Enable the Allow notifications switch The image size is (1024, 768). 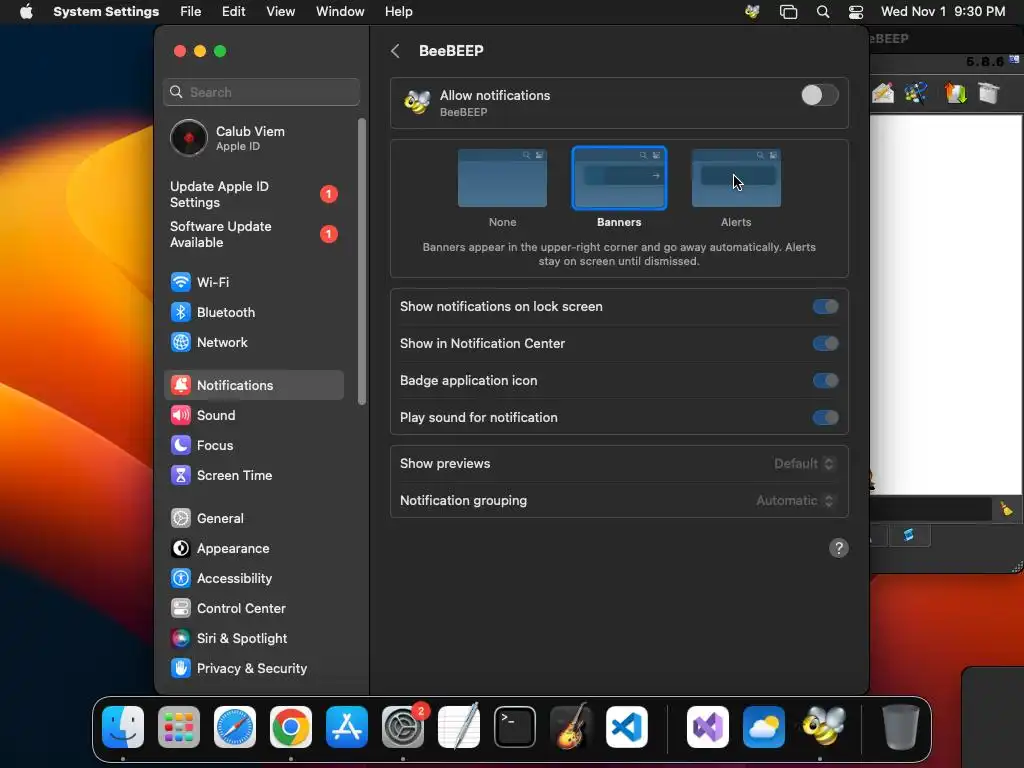[820, 95]
